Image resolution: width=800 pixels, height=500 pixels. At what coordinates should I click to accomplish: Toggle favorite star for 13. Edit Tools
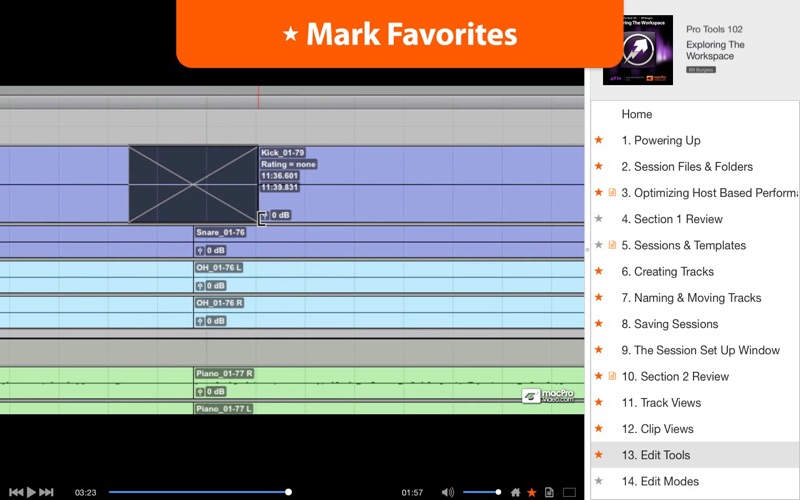(599, 455)
